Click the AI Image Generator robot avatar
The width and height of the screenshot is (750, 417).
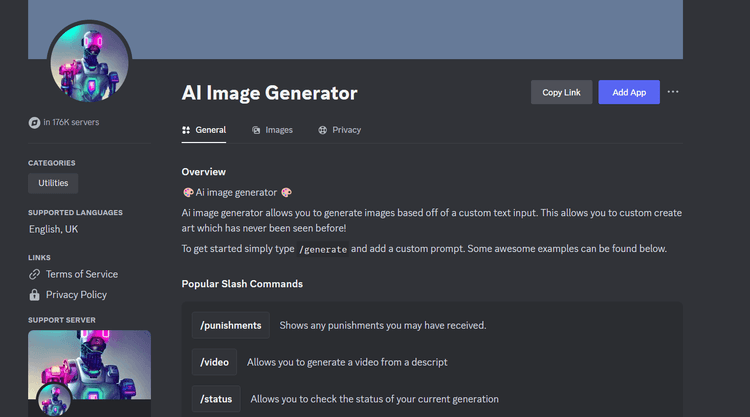coord(89,63)
